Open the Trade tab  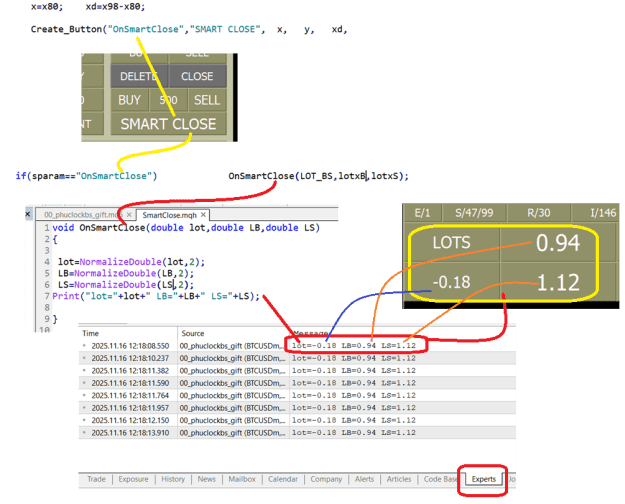96,479
